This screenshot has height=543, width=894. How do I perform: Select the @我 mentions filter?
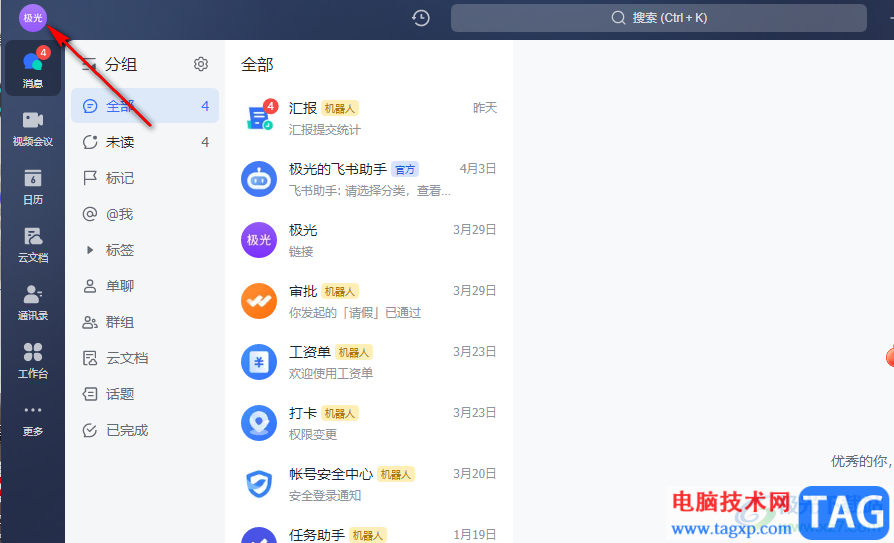coord(145,214)
